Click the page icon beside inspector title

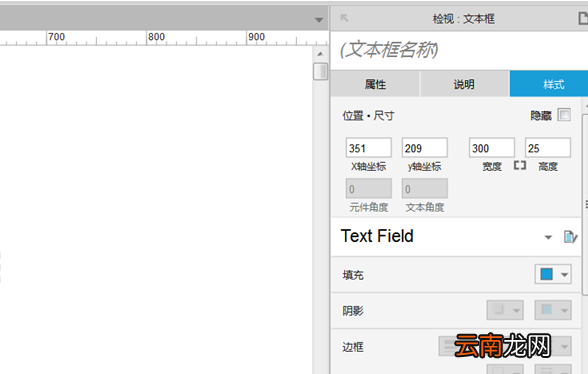tap(583, 18)
